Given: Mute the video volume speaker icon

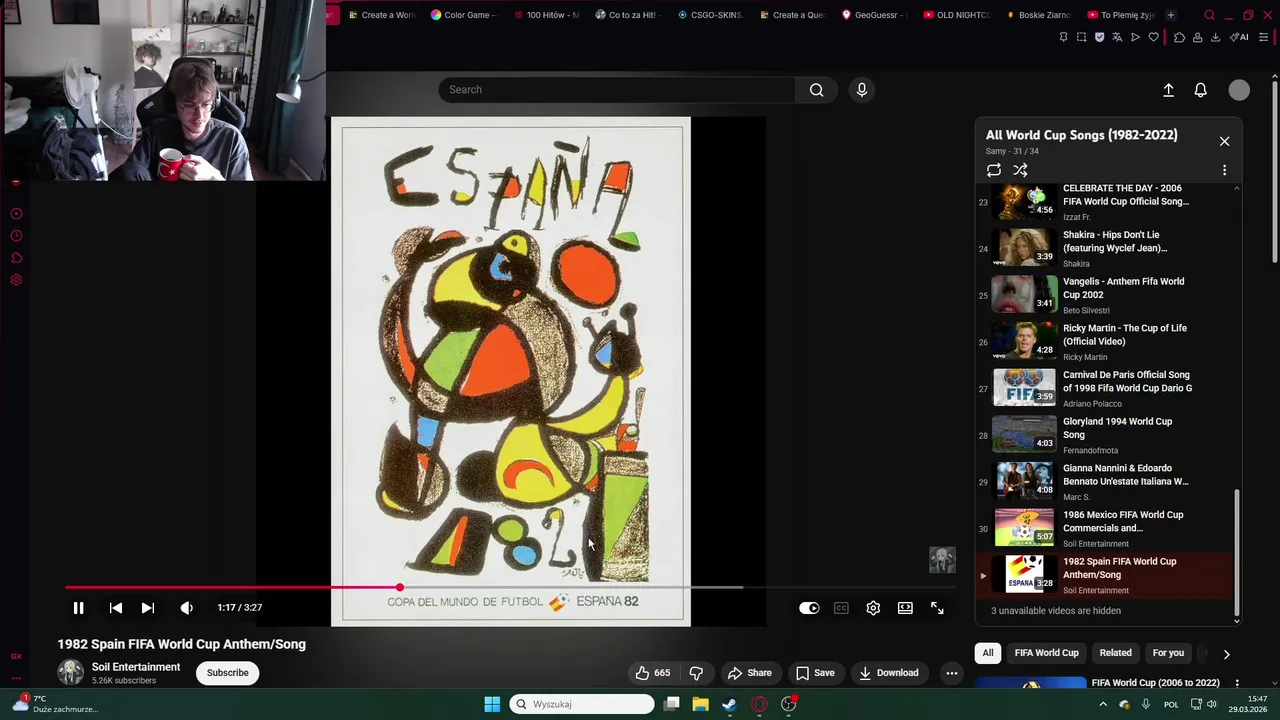Looking at the screenshot, I should point(186,608).
